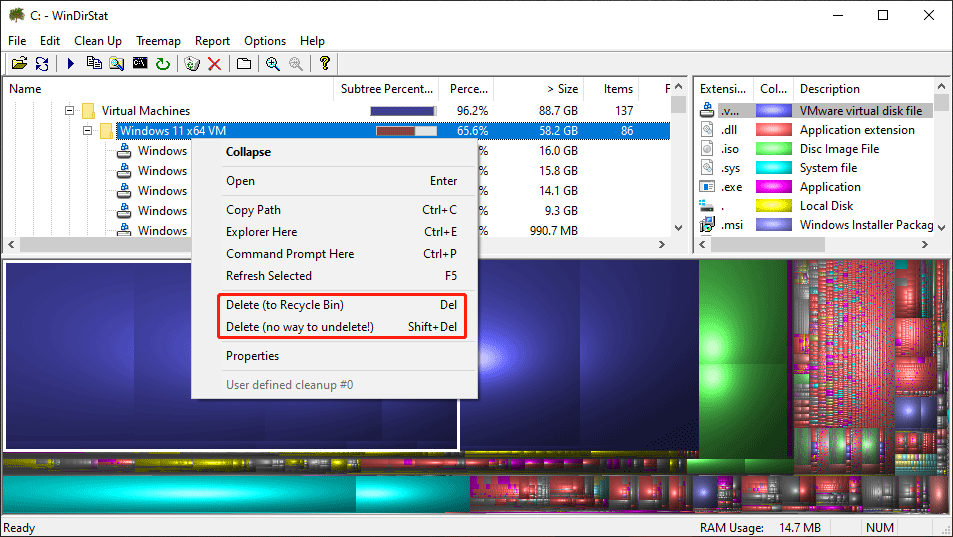Click the greyed Zoom Out magnifier icon
The width and height of the screenshot is (953, 537).
[296, 63]
